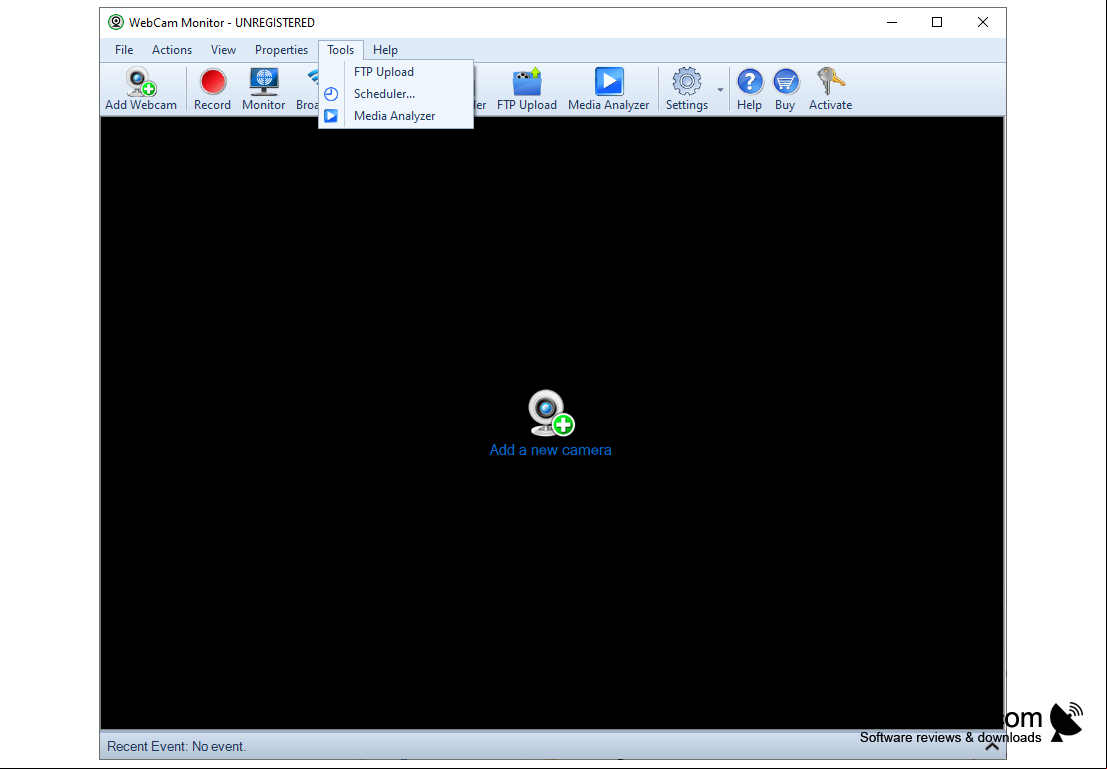Choose Media Analyzer in the Tools menu
The width and height of the screenshot is (1107, 769).
pos(396,116)
